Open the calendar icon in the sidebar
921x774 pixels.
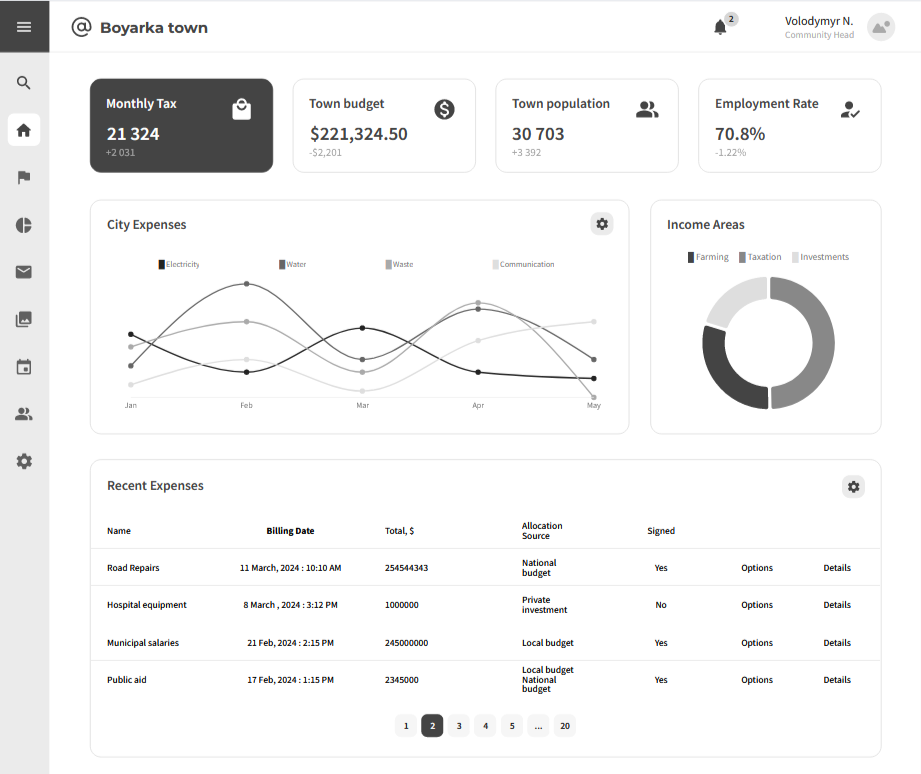(x=23, y=367)
